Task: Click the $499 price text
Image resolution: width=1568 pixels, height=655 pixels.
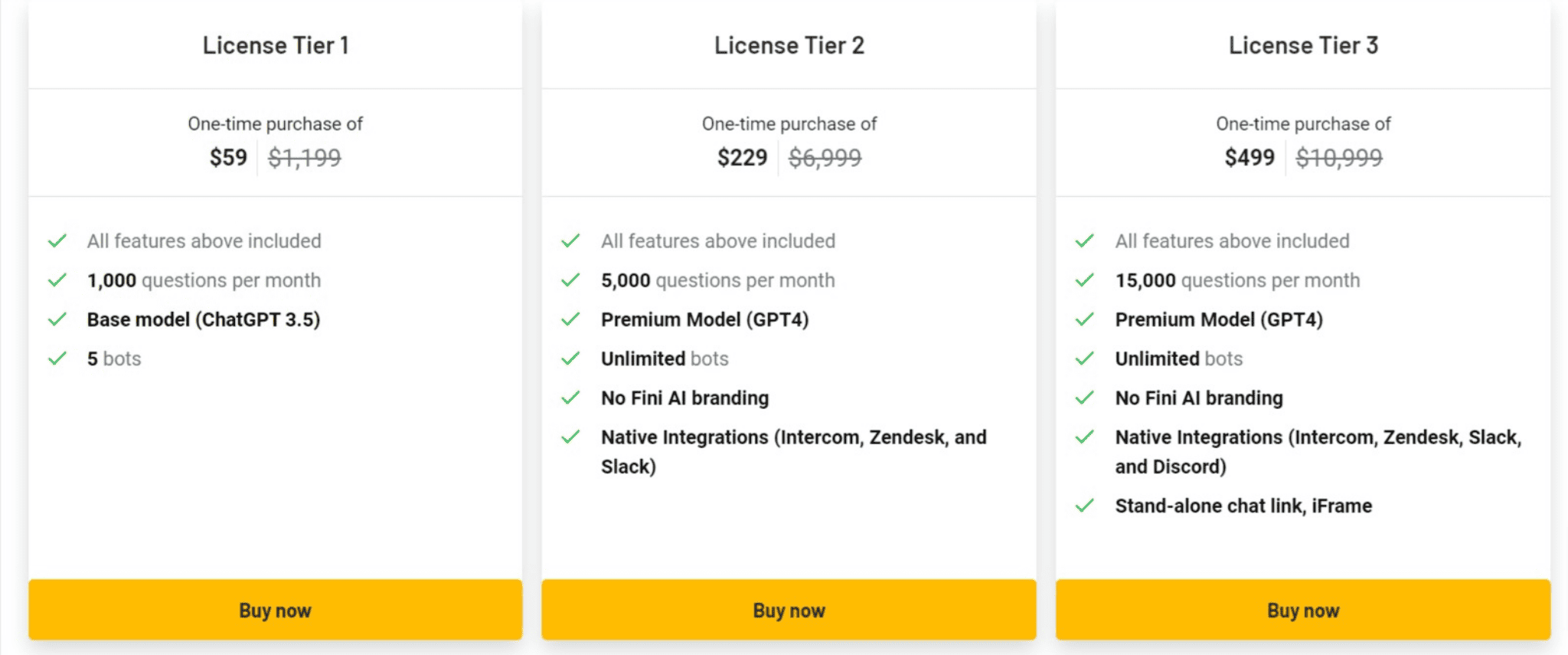Action: point(1249,157)
